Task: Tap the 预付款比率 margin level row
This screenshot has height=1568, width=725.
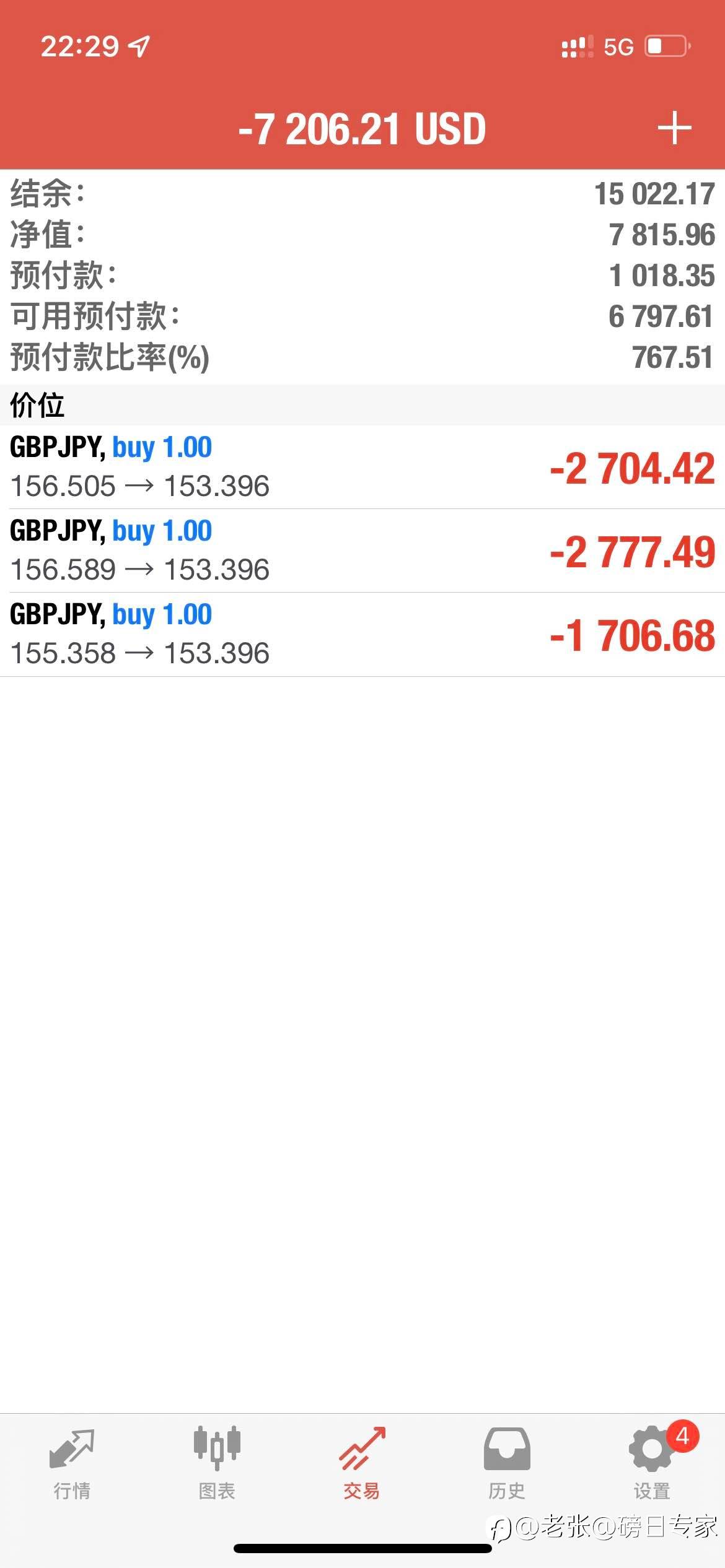Action: point(362,357)
